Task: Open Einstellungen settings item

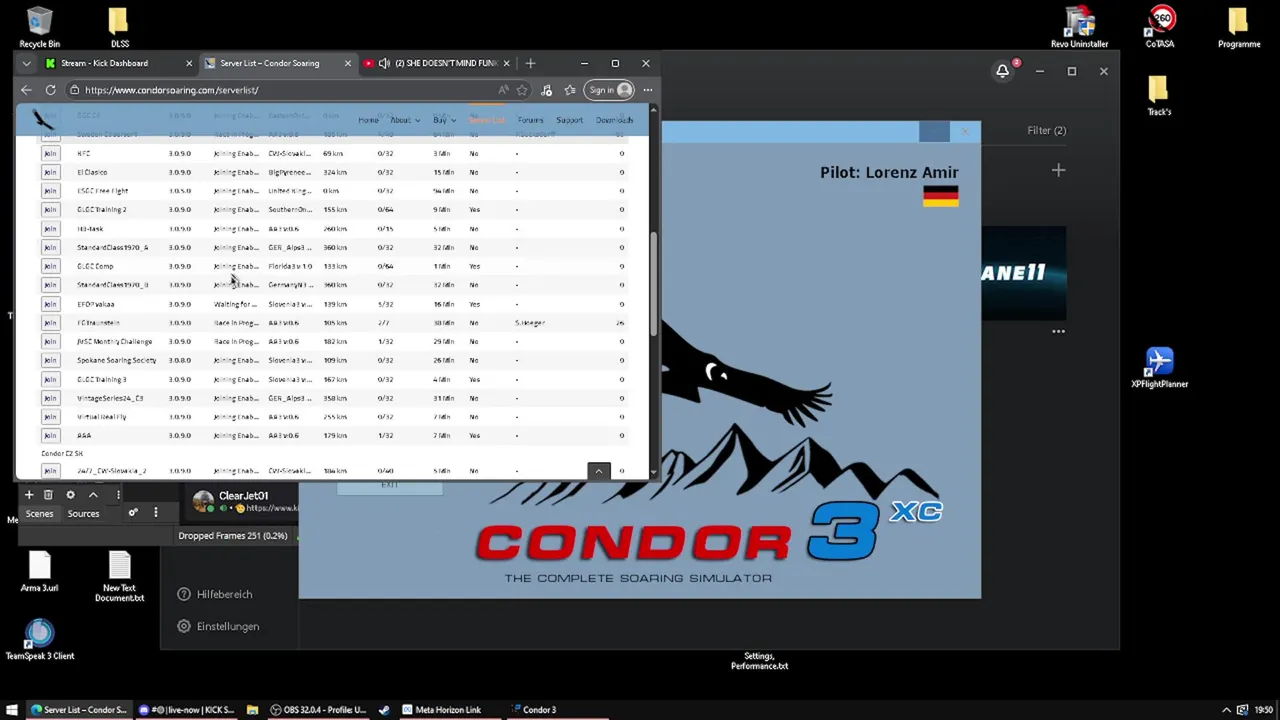Action: (x=218, y=626)
